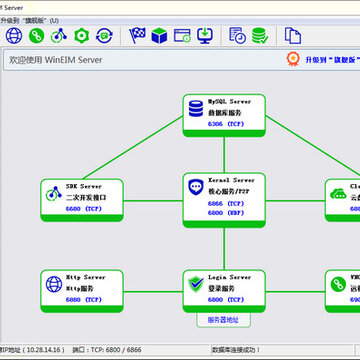This screenshot has height=360, width=360.
Task: Click the SDK branch toolbar icon
Action: pos(59,36)
